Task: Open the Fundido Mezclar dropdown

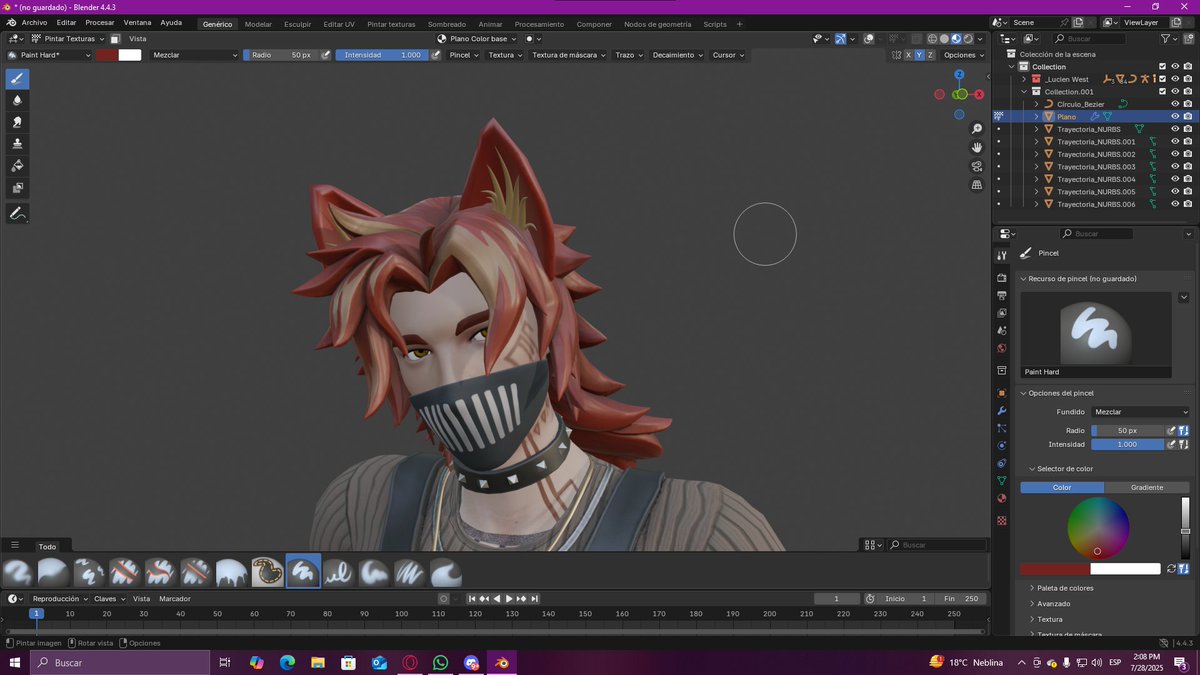Action: [x=1141, y=412]
